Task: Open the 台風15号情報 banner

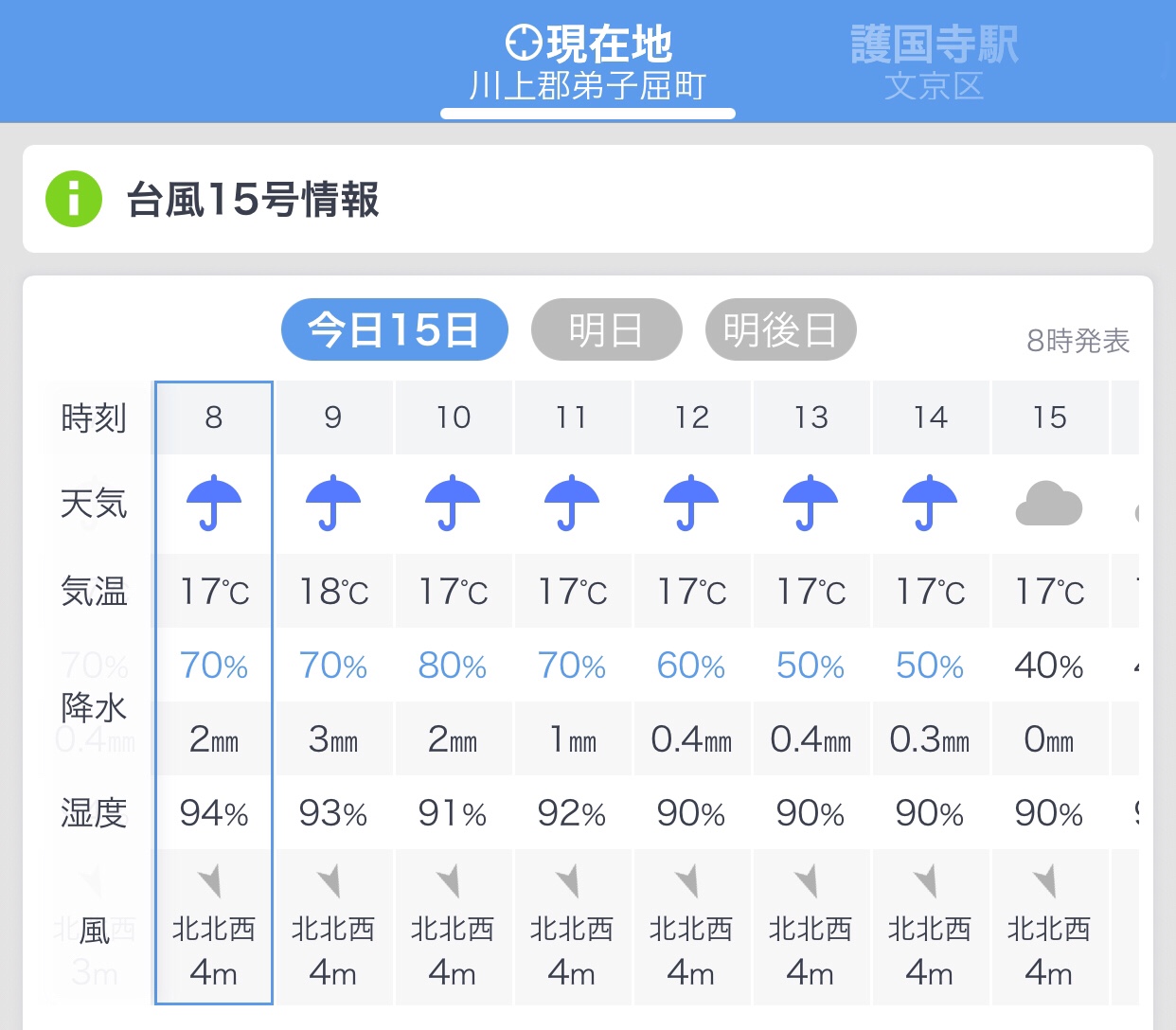Action: pyautogui.click(x=588, y=199)
